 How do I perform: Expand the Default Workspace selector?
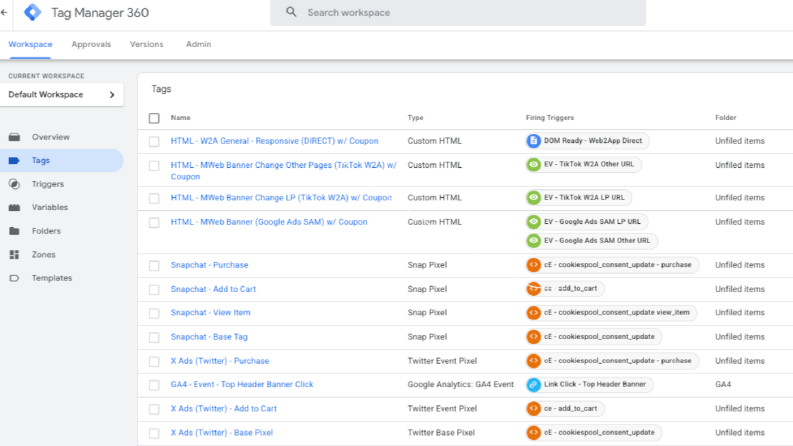tap(62, 95)
